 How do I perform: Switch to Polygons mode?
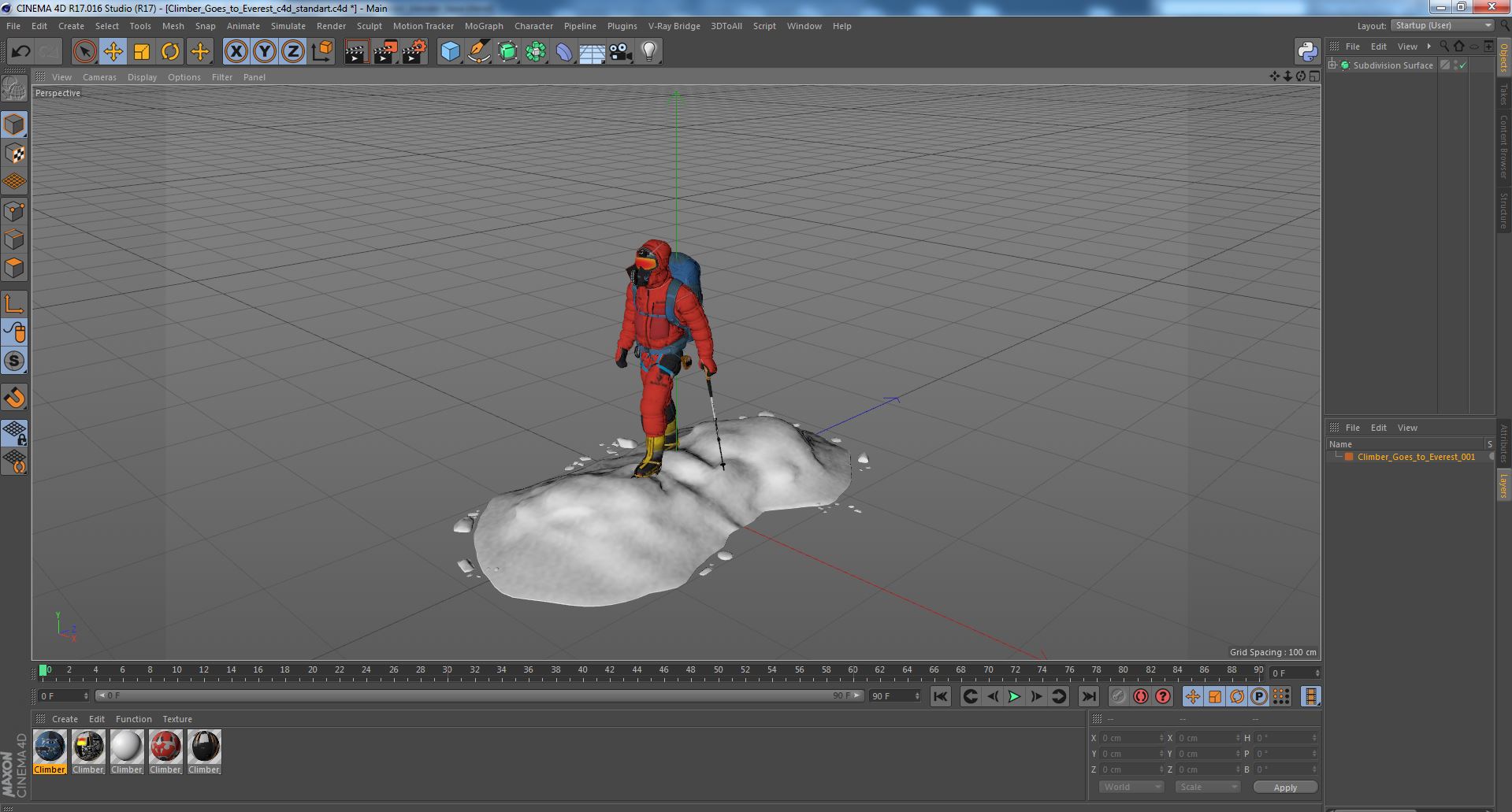click(x=14, y=268)
